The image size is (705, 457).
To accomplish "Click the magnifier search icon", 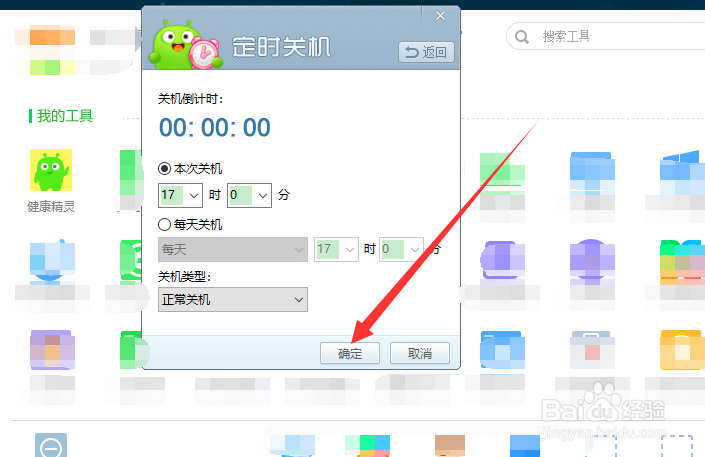I will coord(522,37).
